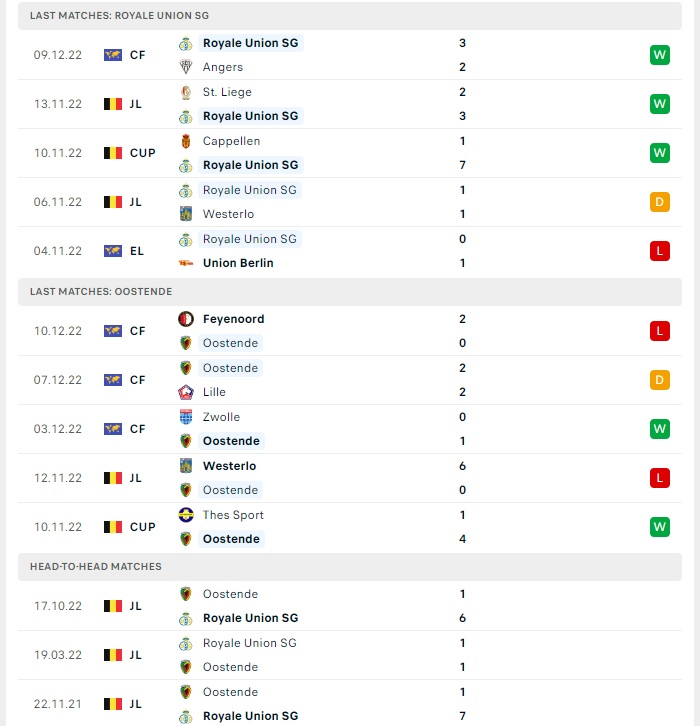Click the L badge for Feyenoord match
The width and height of the screenshot is (700, 726).
click(x=660, y=331)
